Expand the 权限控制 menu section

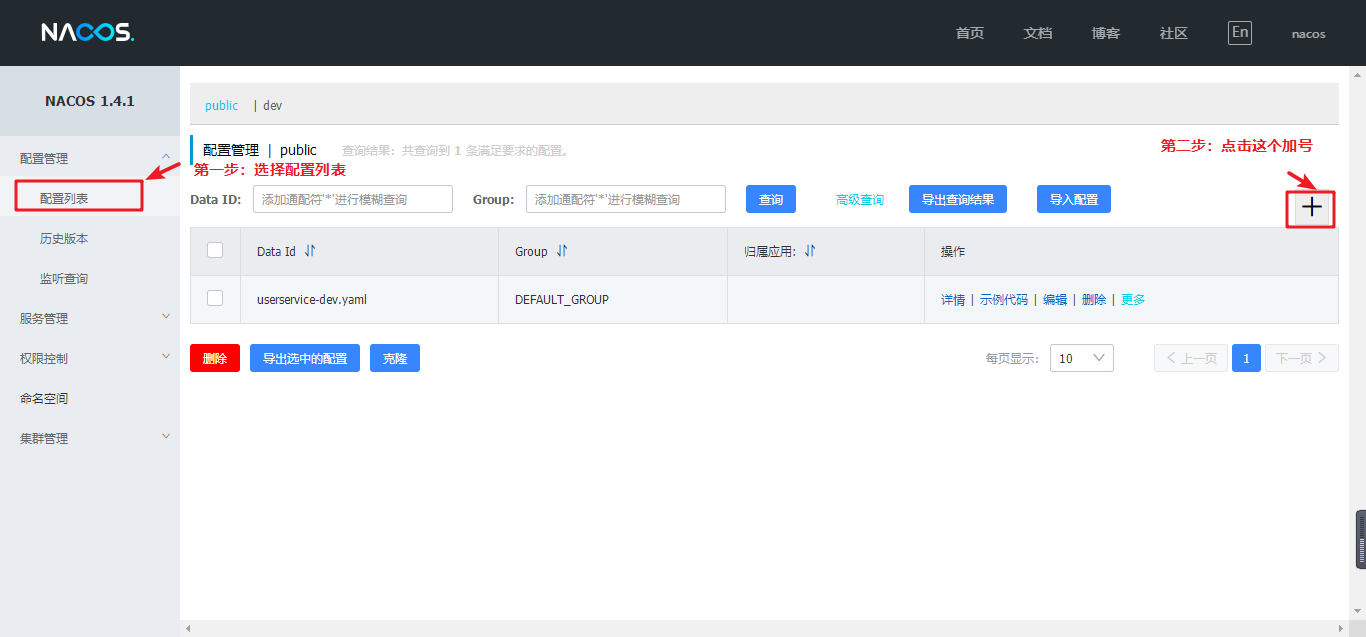(x=166, y=356)
